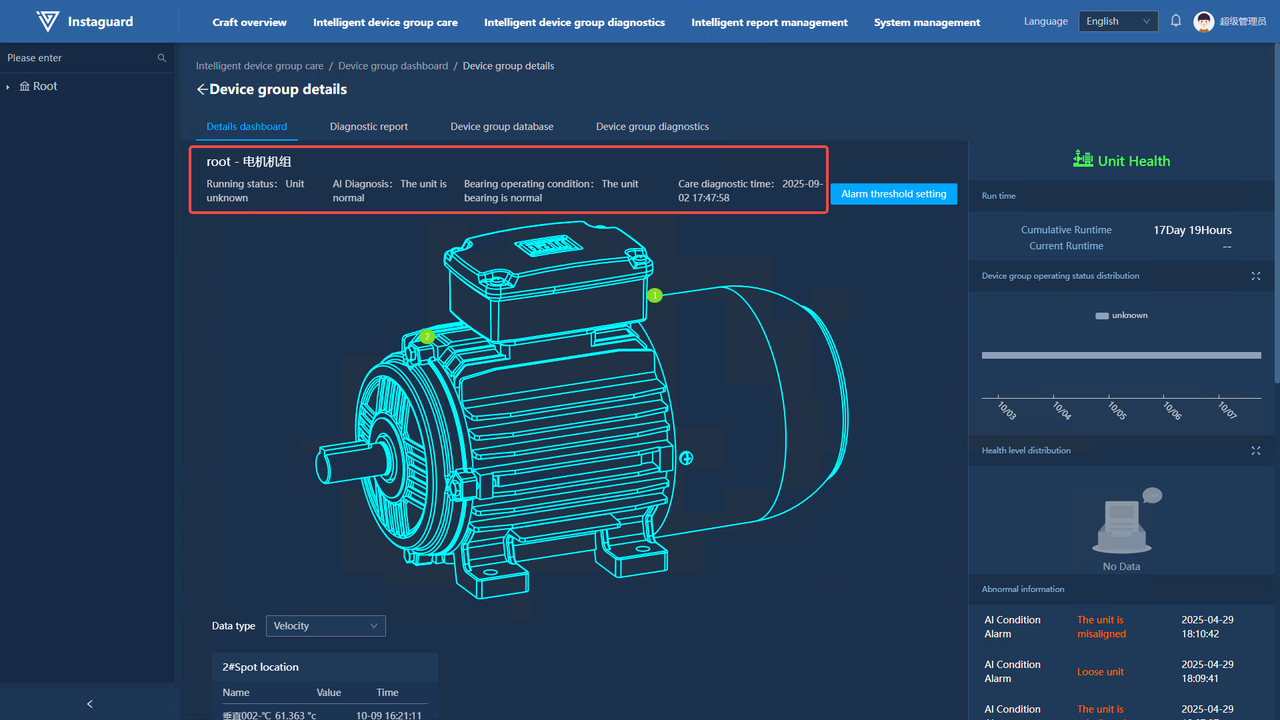Select measuring point 1 marker on motor
Viewport: 1280px width, 720px height.
[655, 295]
